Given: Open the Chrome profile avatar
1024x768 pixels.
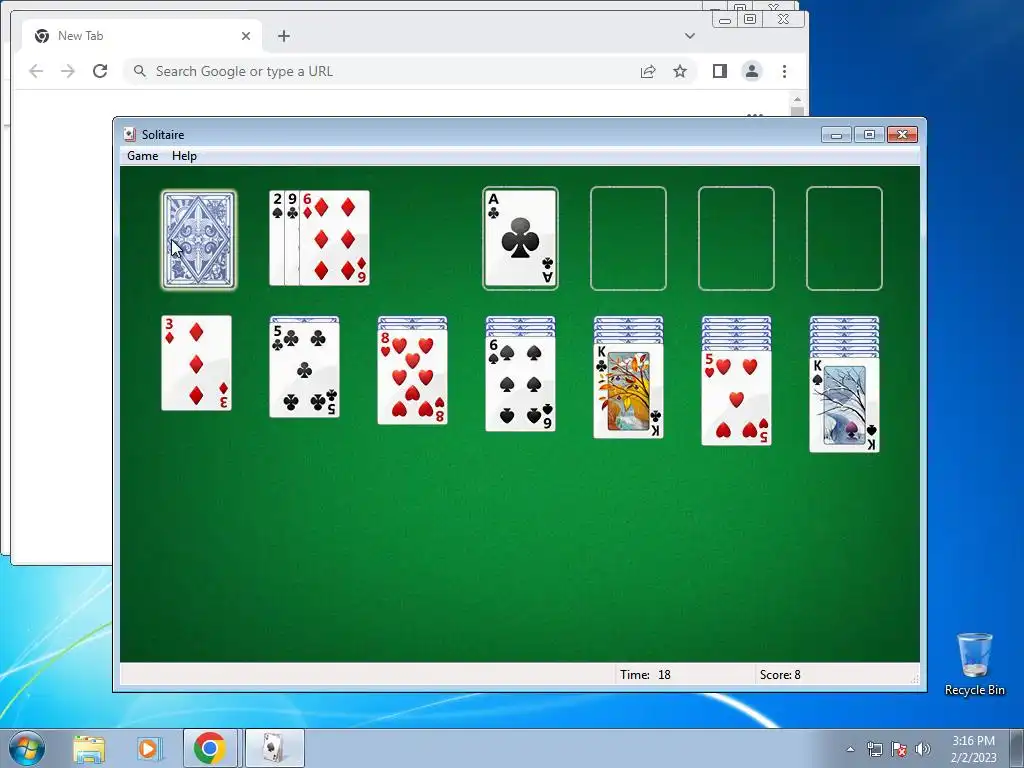Looking at the screenshot, I should (752, 71).
